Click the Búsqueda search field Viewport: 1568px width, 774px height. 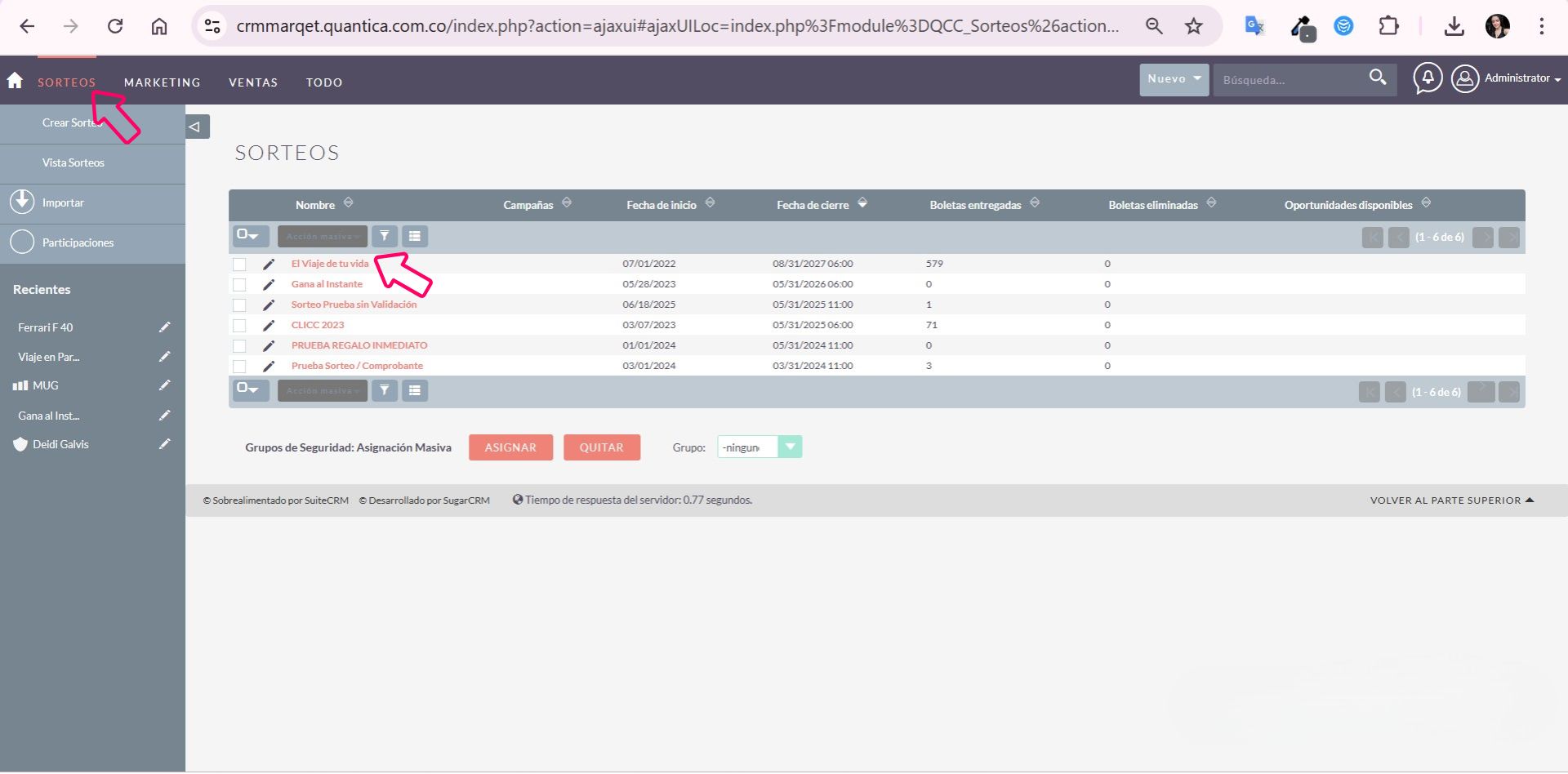[x=1286, y=80]
